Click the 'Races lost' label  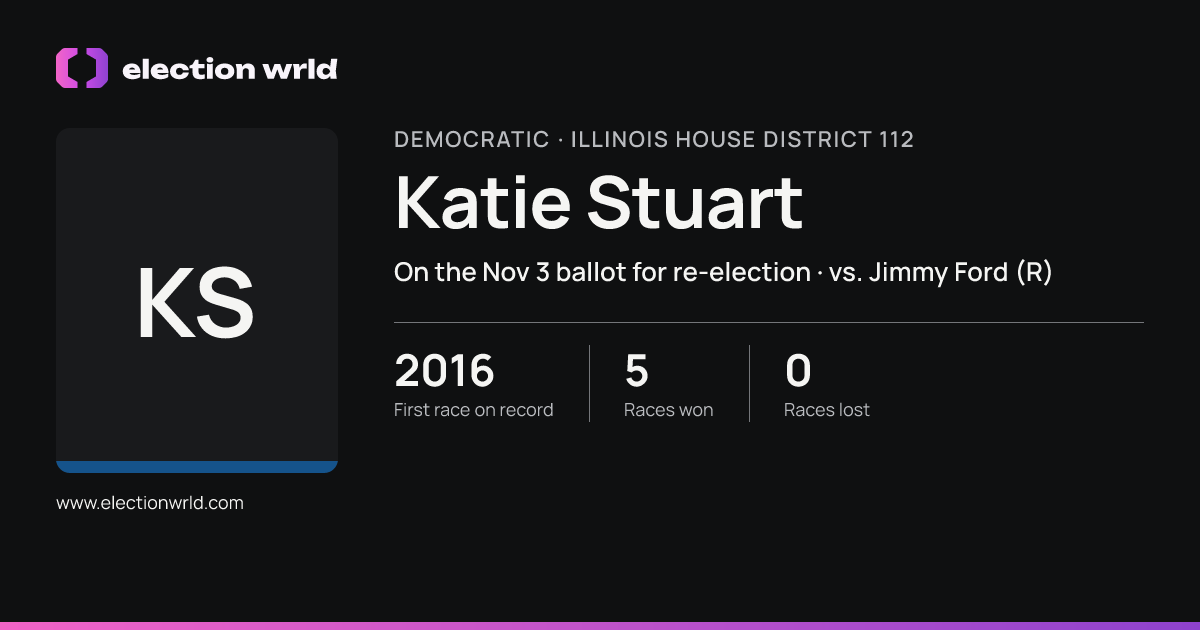[x=826, y=410]
